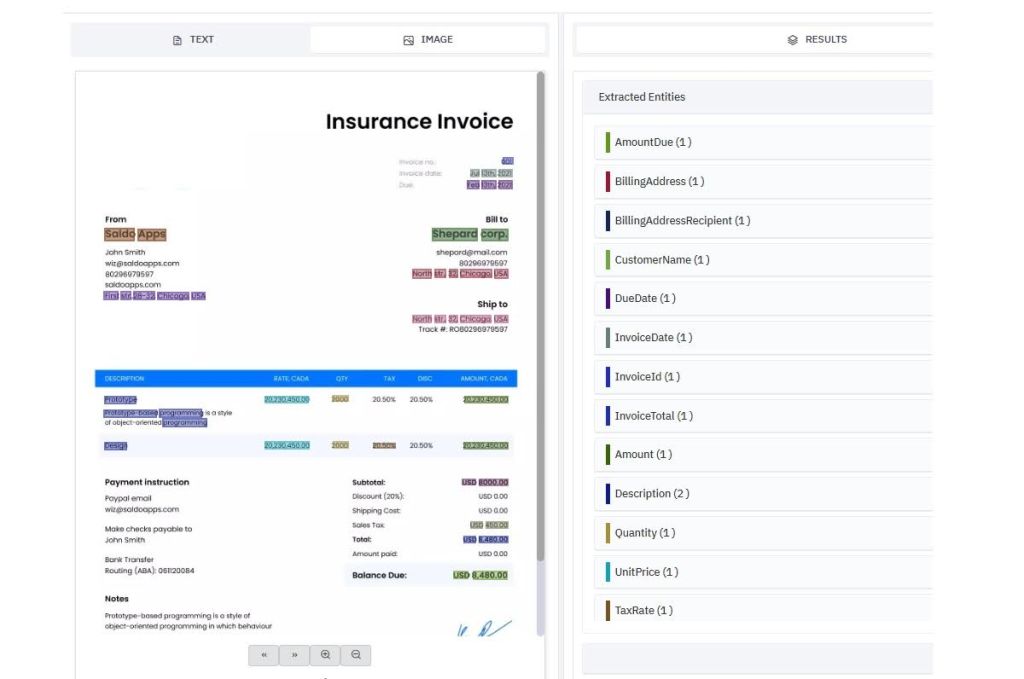The height and width of the screenshot is (679, 1024).
Task: Click the green color bar beside AmountDue
Action: [606, 142]
